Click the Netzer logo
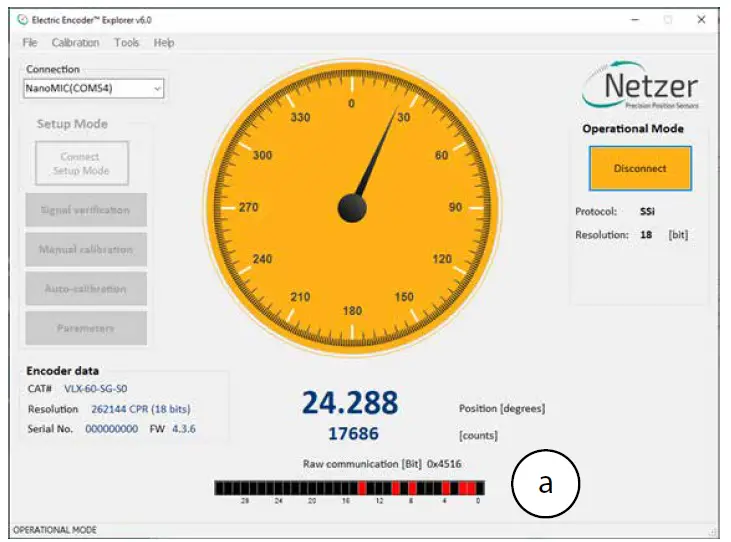Image resolution: width=731 pixels, height=542 pixels. pos(641,85)
